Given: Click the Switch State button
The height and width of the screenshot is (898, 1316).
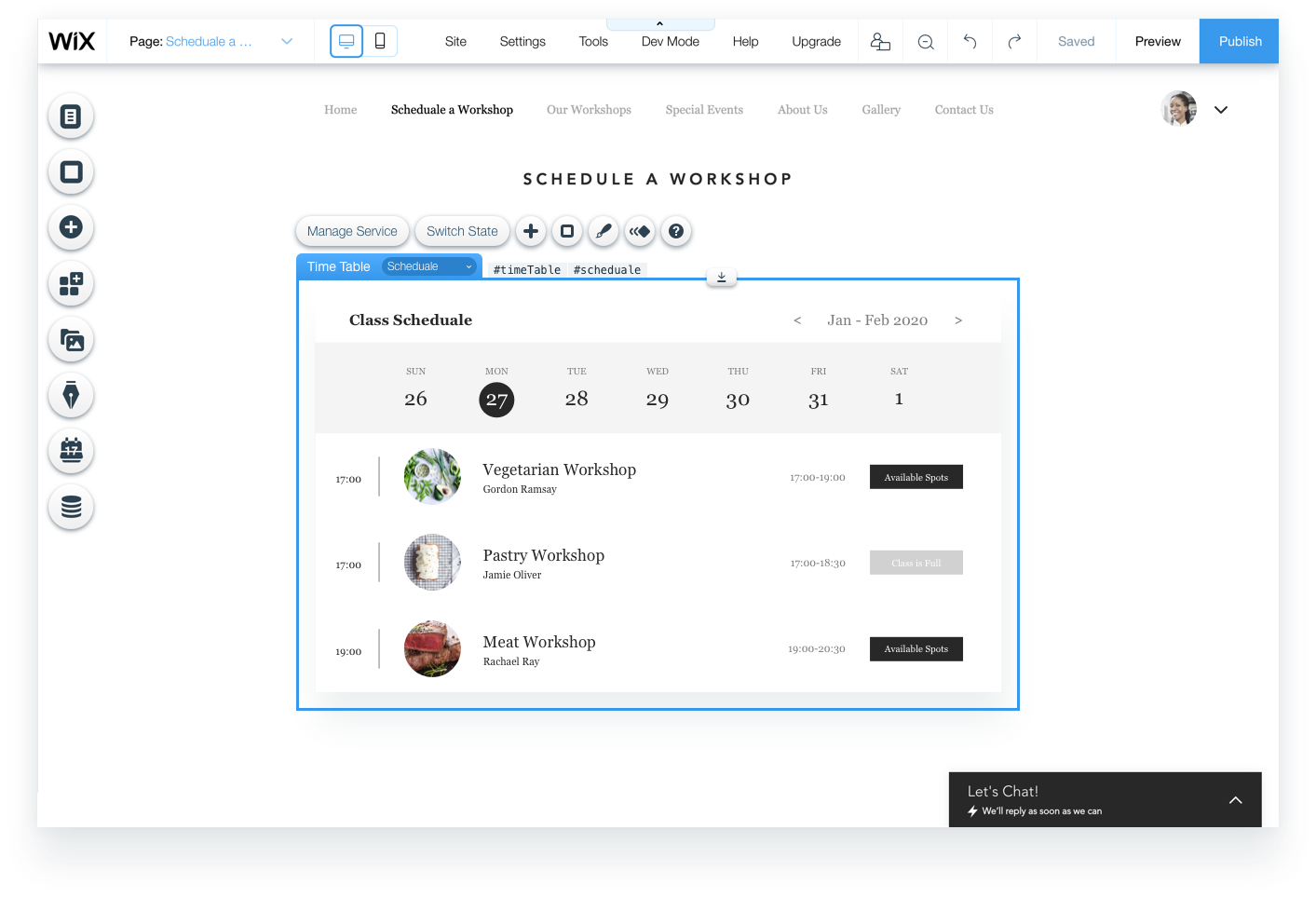Looking at the screenshot, I should 462,231.
